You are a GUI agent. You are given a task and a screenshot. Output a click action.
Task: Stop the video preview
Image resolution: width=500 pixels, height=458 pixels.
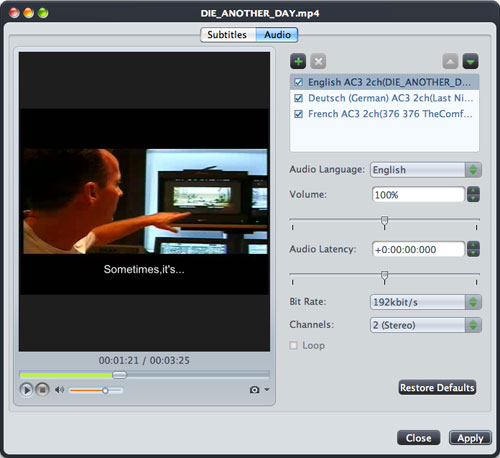(x=42, y=390)
